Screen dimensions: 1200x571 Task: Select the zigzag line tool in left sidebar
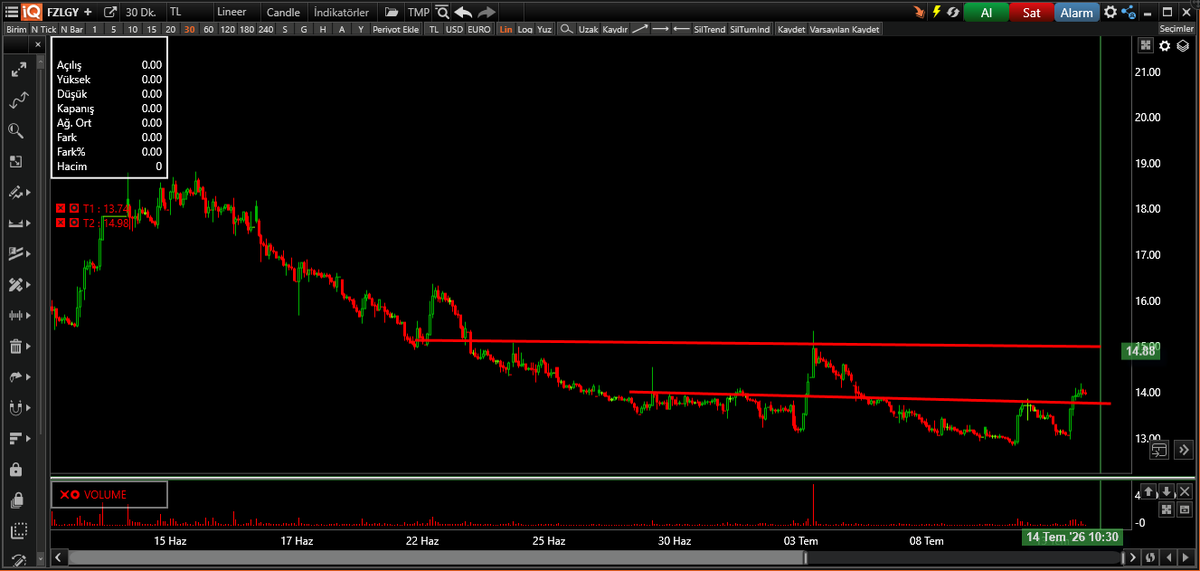[x=17, y=101]
